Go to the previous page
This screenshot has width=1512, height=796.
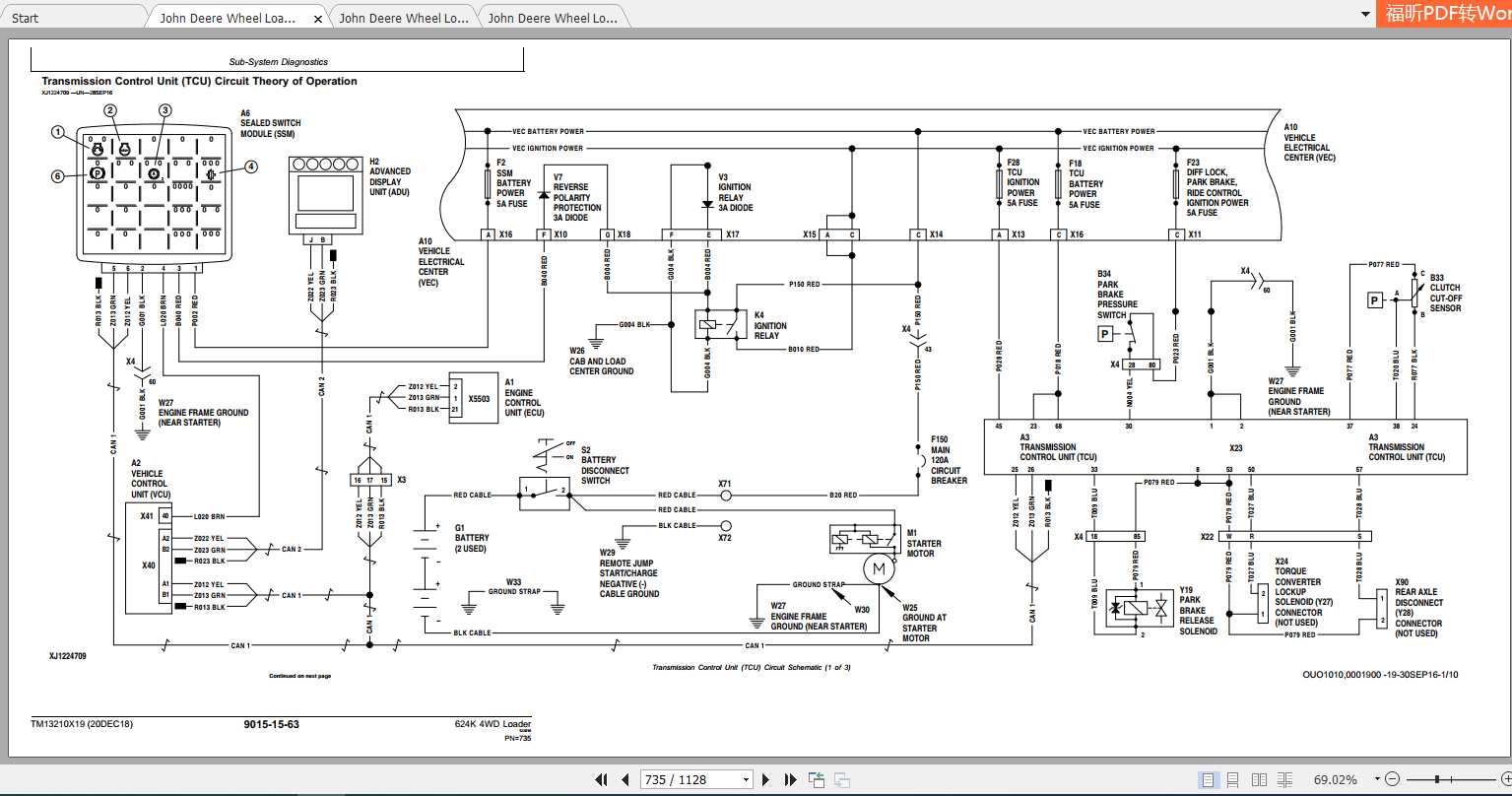tap(625, 779)
